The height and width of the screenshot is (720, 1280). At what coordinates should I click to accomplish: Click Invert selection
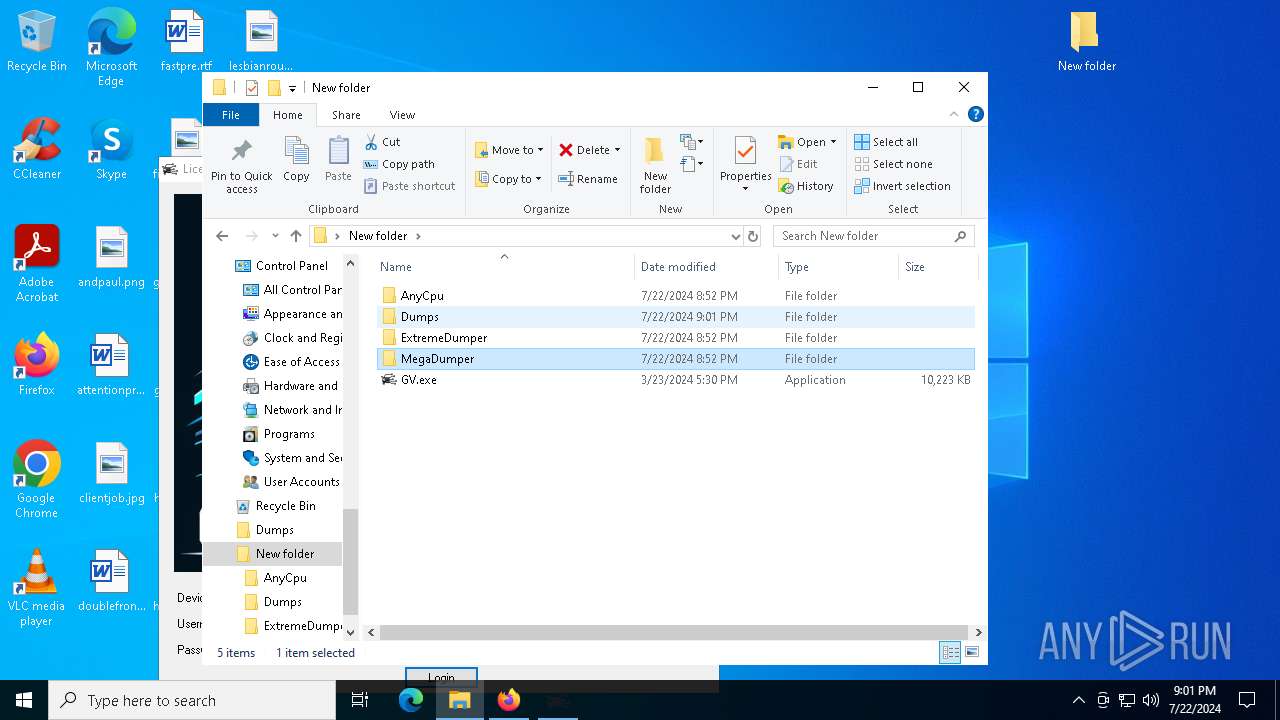tap(902, 186)
